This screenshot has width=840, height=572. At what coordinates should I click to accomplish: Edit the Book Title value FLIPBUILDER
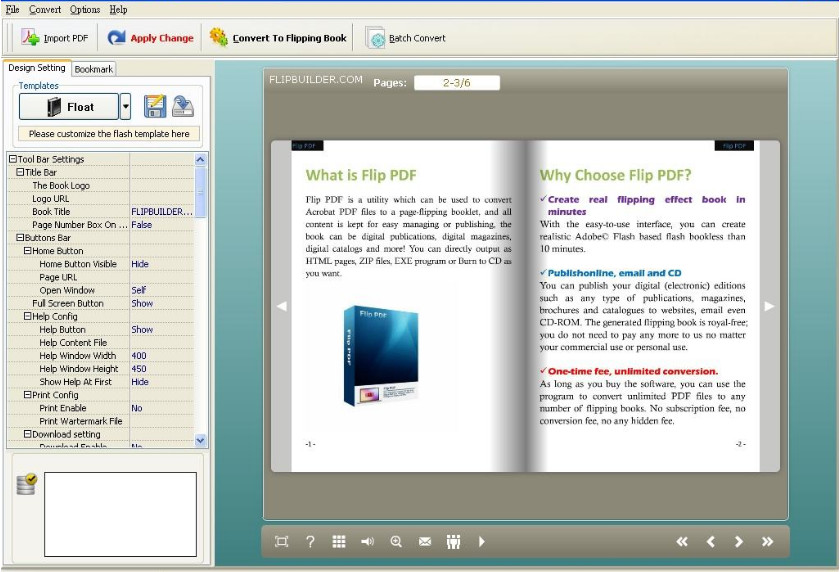(x=162, y=212)
